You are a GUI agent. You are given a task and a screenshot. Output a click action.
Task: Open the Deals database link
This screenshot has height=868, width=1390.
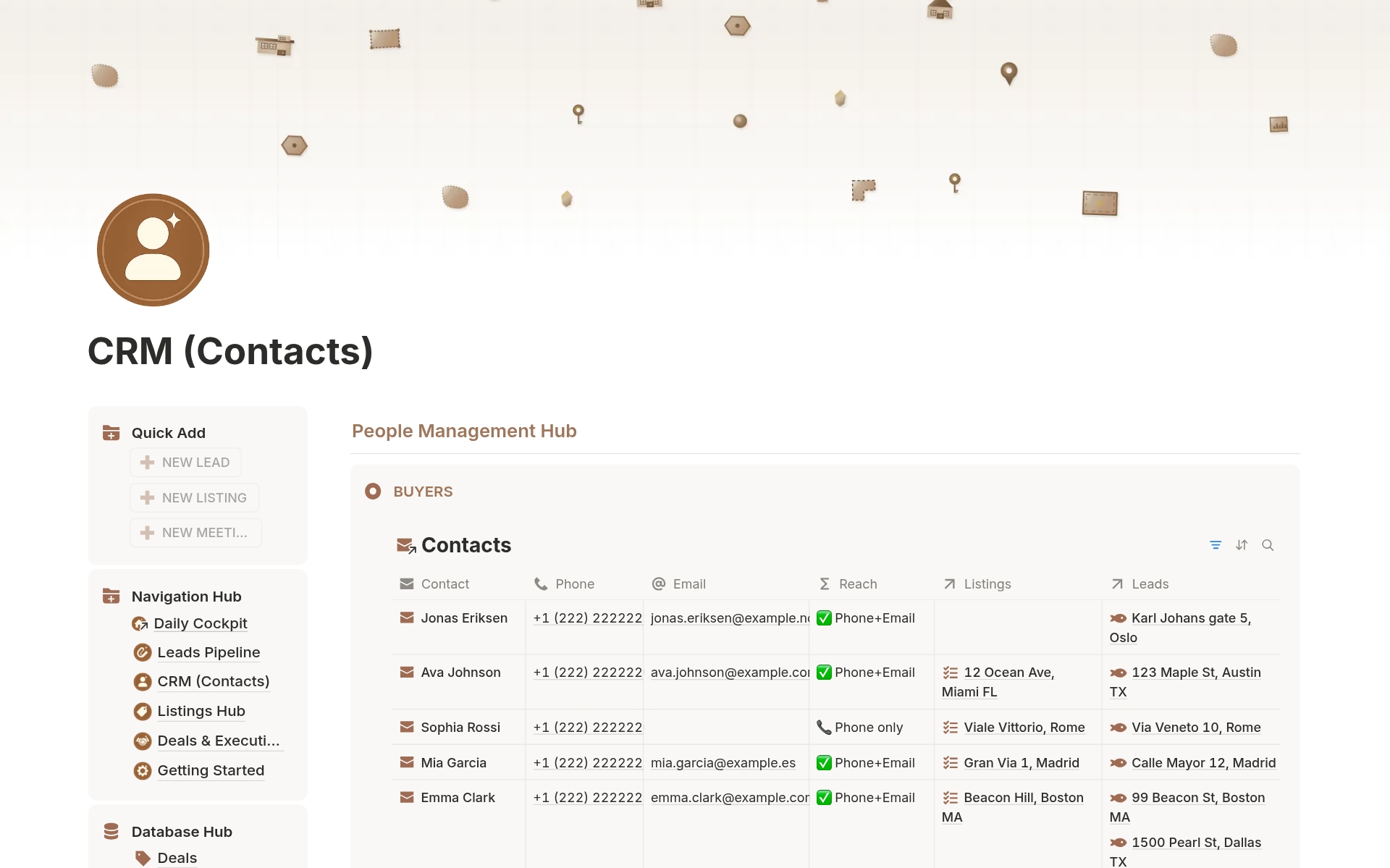[177, 859]
